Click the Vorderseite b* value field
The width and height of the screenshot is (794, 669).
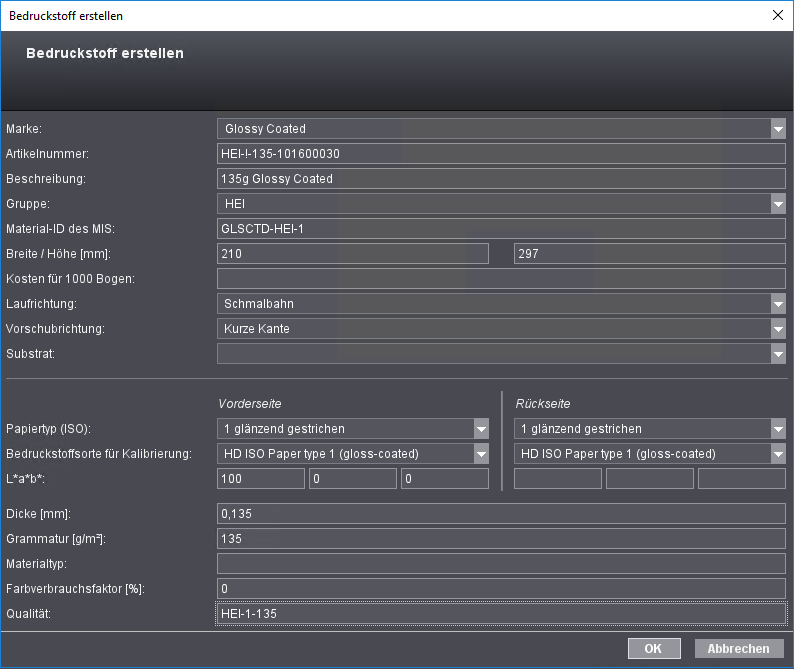pos(445,479)
